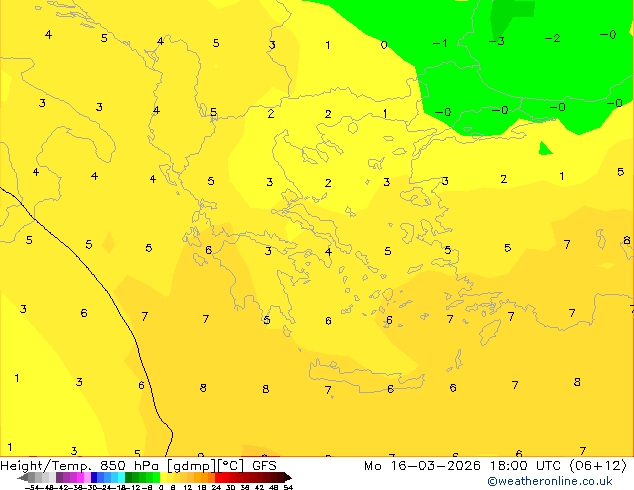Pick the dark purple legend swatch near -42
634x490 pixels.
(59, 477)
